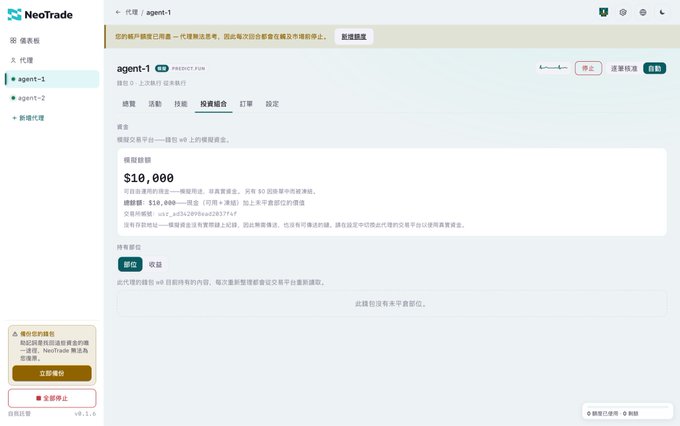The height and width of the screenshot is (426, 680).
Task: Open the 總覽 tab
Action: [x=129, y=104]
